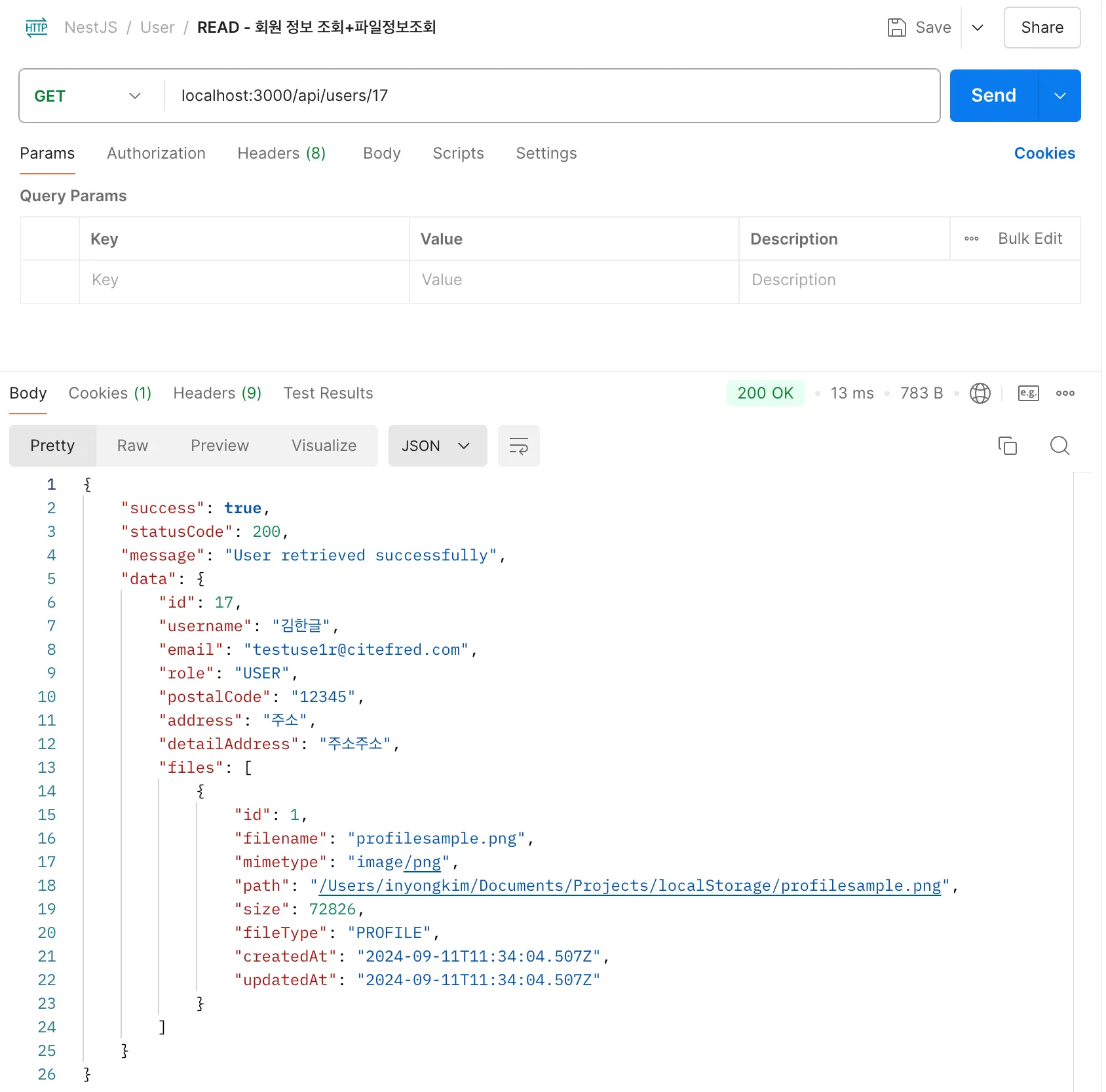This screenshot has width=1106, height=1092.
Task: Expand the JSON format dropdown
Action: [437, 446]
